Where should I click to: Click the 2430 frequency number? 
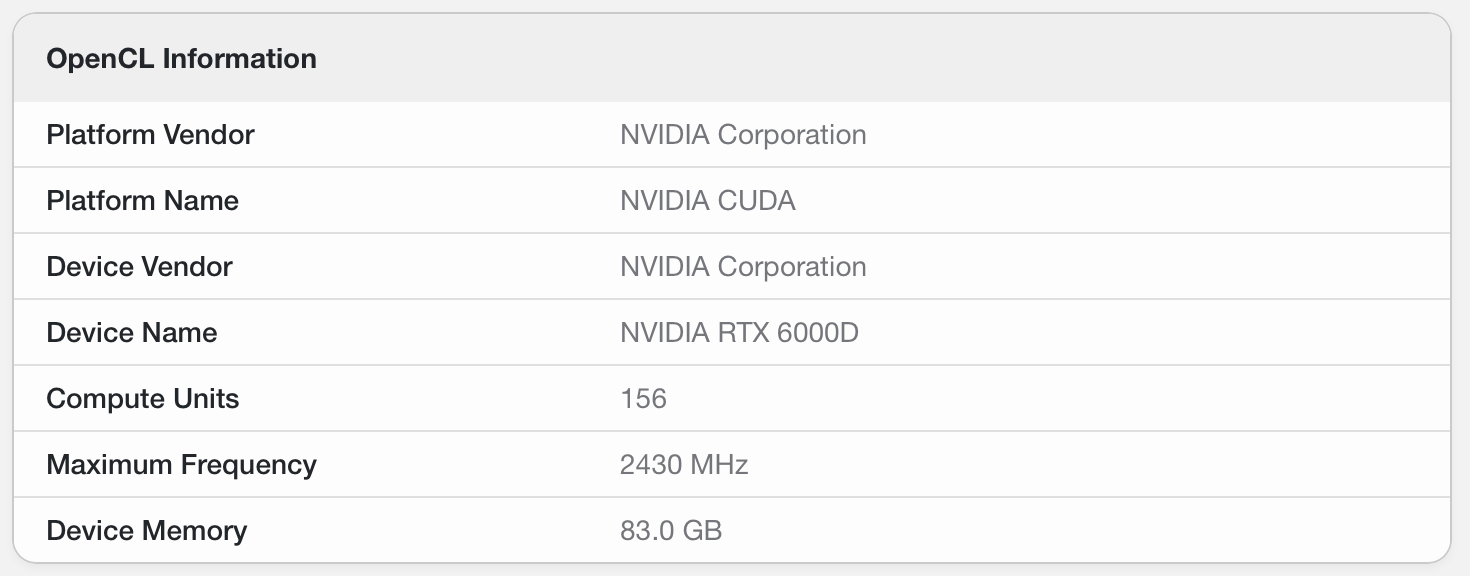(x=649, y=465)
